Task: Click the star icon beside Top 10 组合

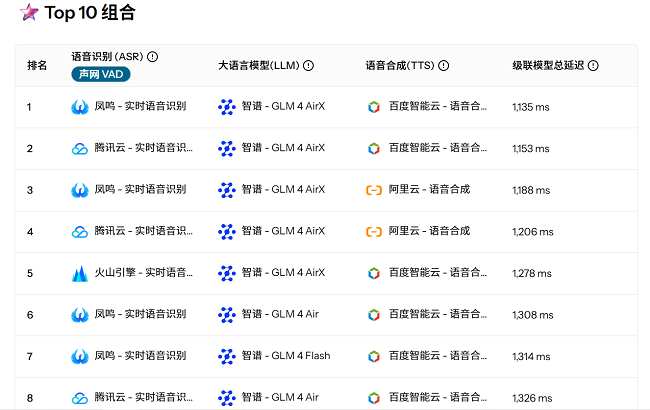Action: click(29, 12)
